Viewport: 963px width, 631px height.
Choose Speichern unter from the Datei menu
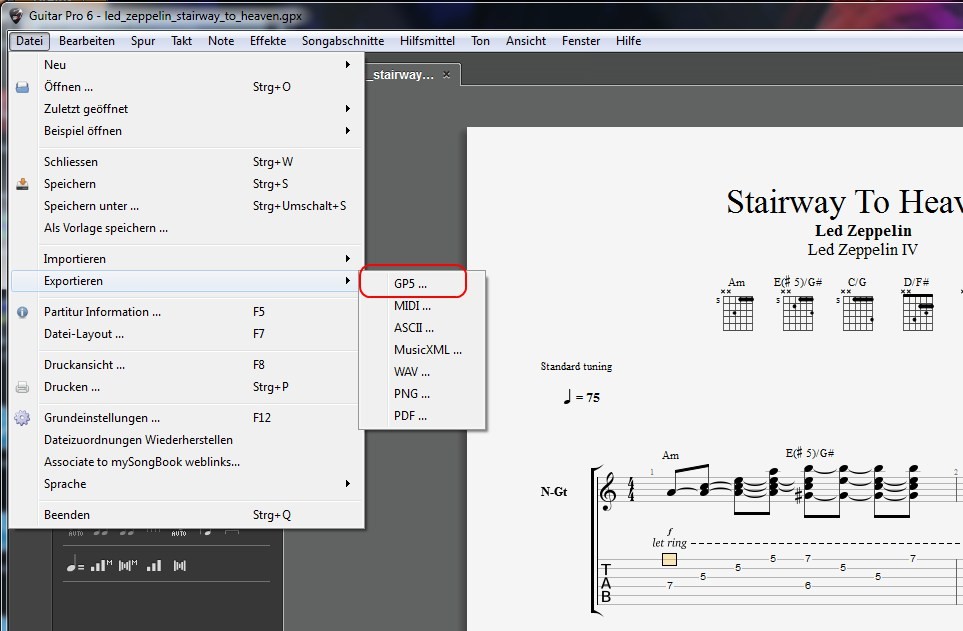click(x=184, y=206)
